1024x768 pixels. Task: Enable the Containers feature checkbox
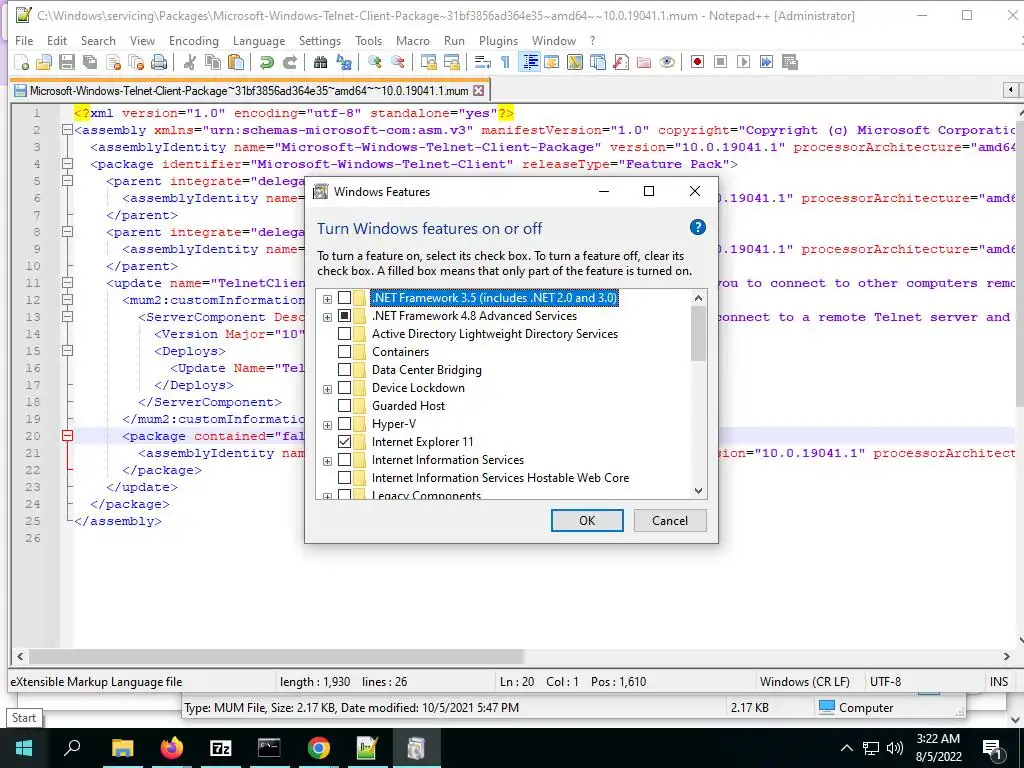(344, 352)
